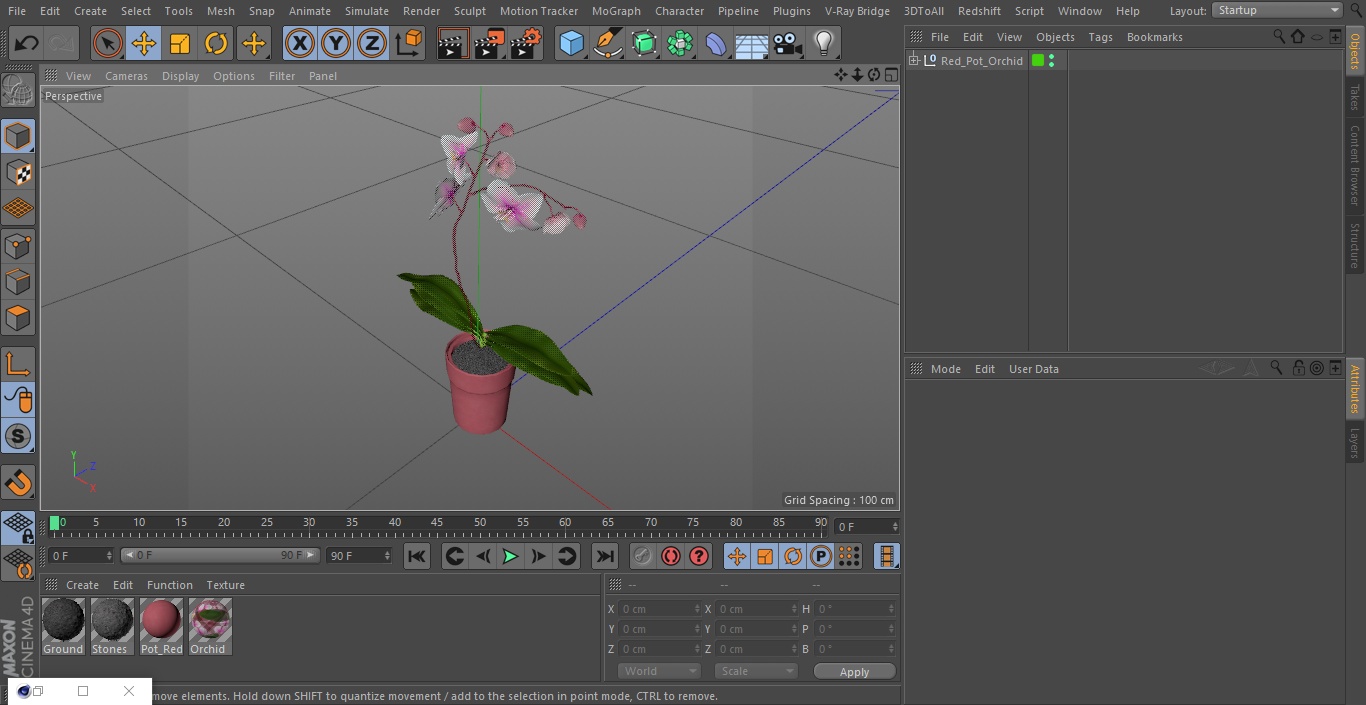Click the green Subdivision Surface generator icon
Viewport: 1366px width, 705px height.
pos(644,43)
